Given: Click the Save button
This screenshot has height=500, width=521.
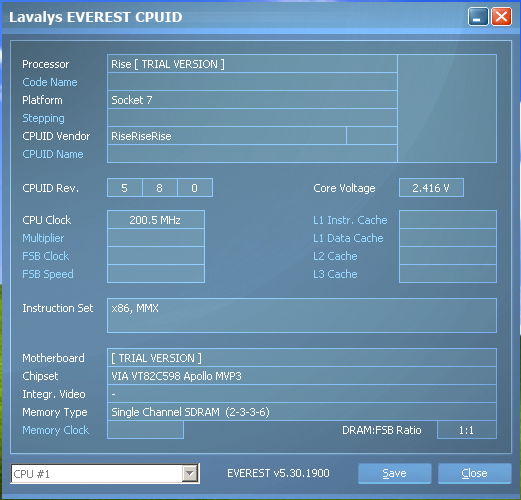Looking at the screenshot, I should point(394,473).
